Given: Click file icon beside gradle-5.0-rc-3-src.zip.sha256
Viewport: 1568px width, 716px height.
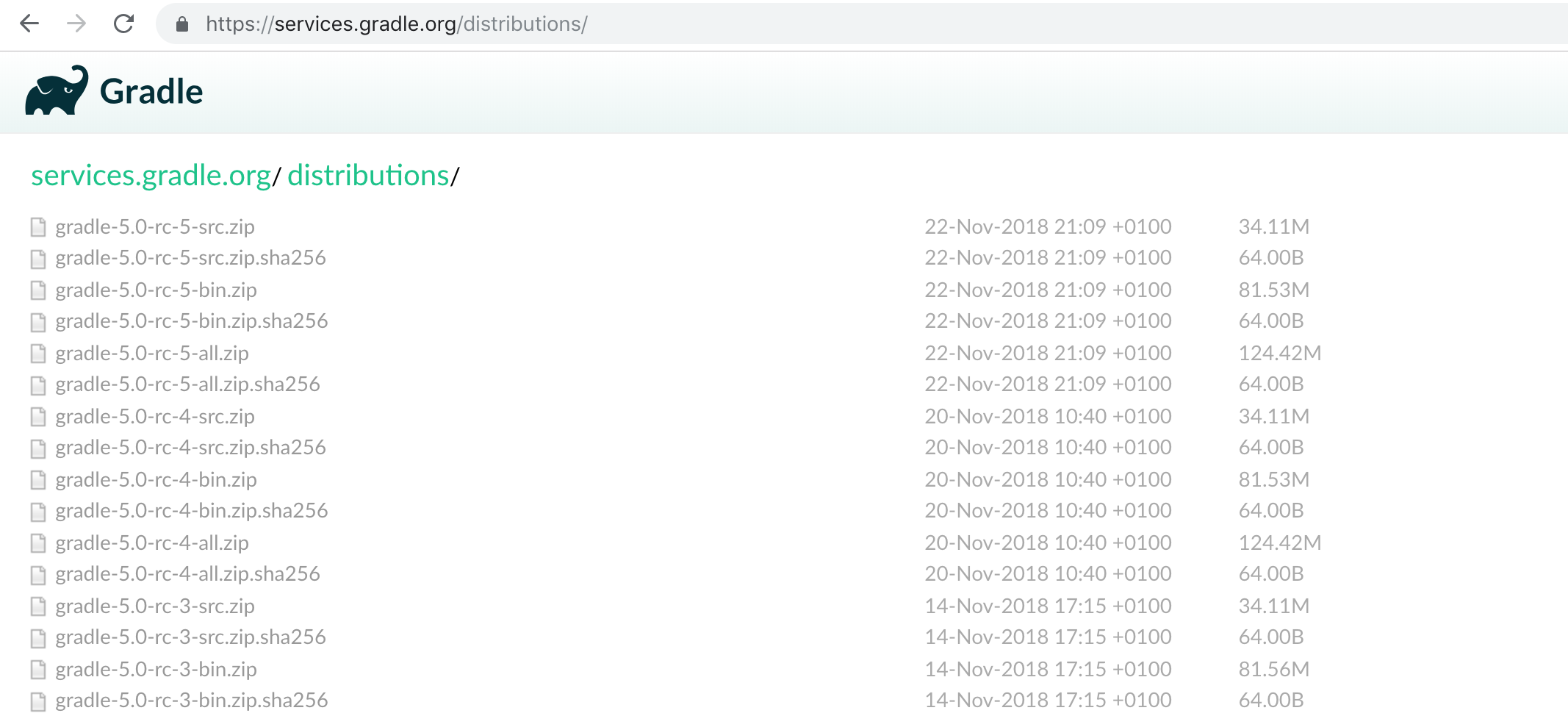Looking at the screenshot, I should 38,638.
